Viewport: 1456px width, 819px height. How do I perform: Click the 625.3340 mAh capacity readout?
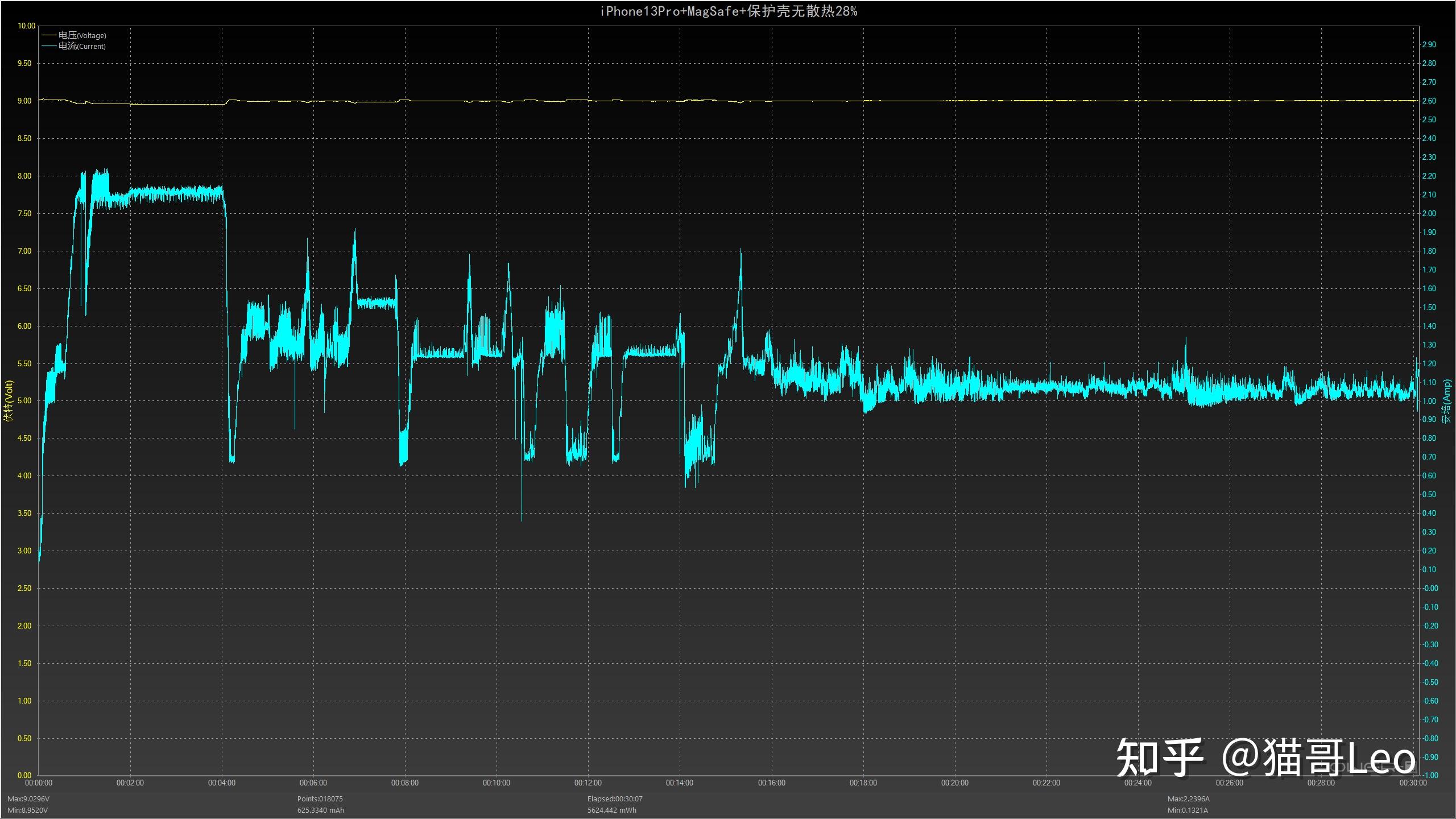320,810
